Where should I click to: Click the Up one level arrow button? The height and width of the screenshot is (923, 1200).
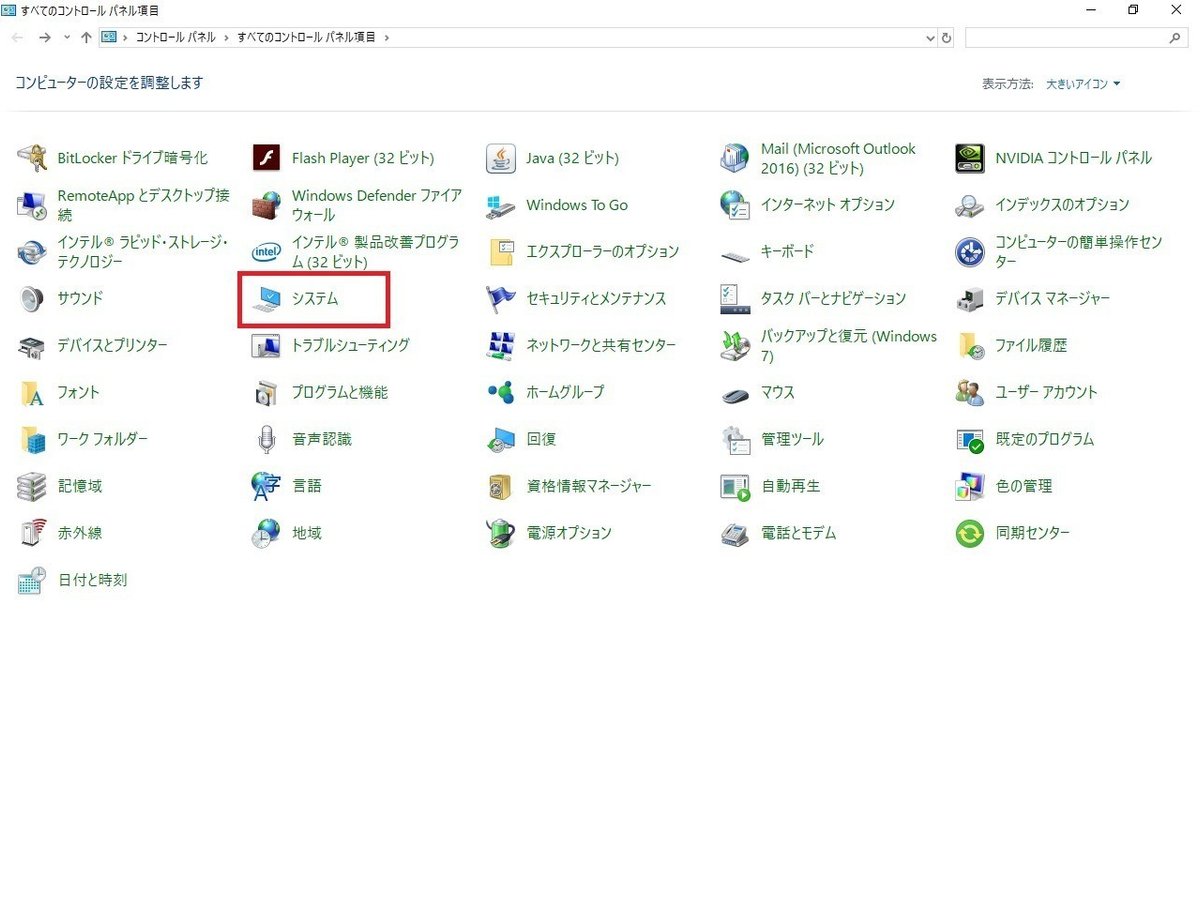pos(86,38)
